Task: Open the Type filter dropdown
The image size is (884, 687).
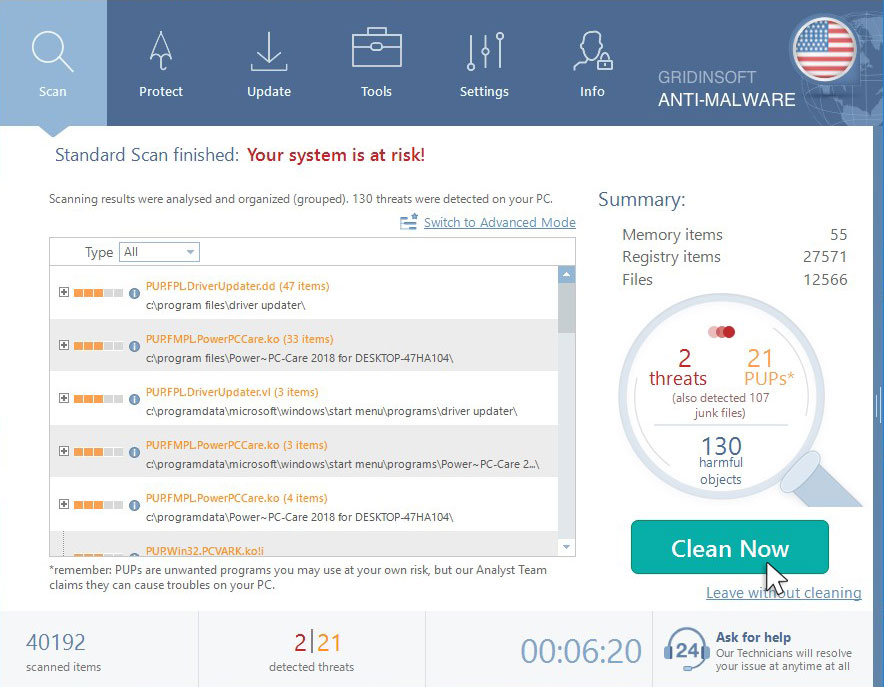Action: point(158,252)
